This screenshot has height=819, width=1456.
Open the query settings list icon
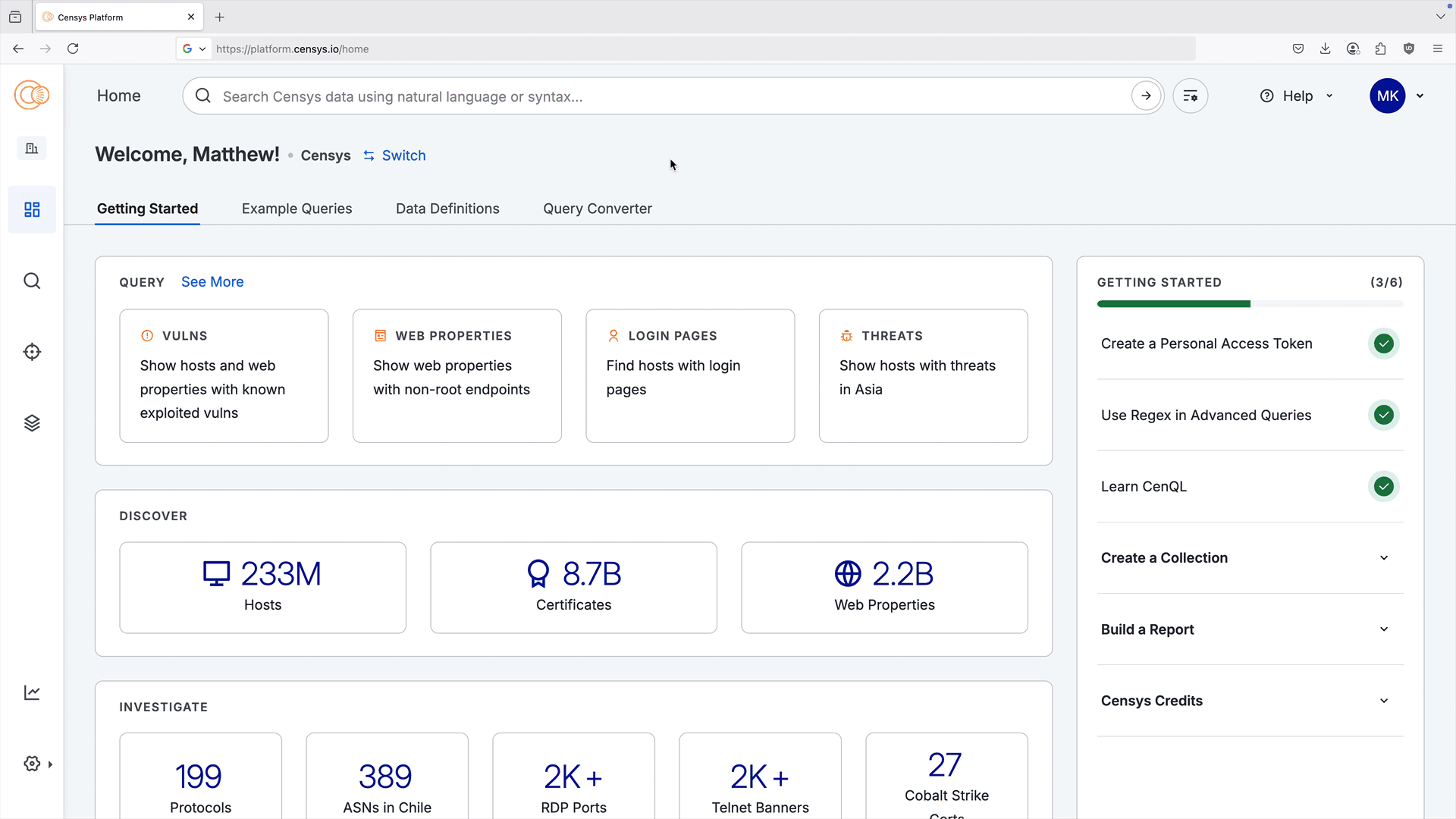1191,96
